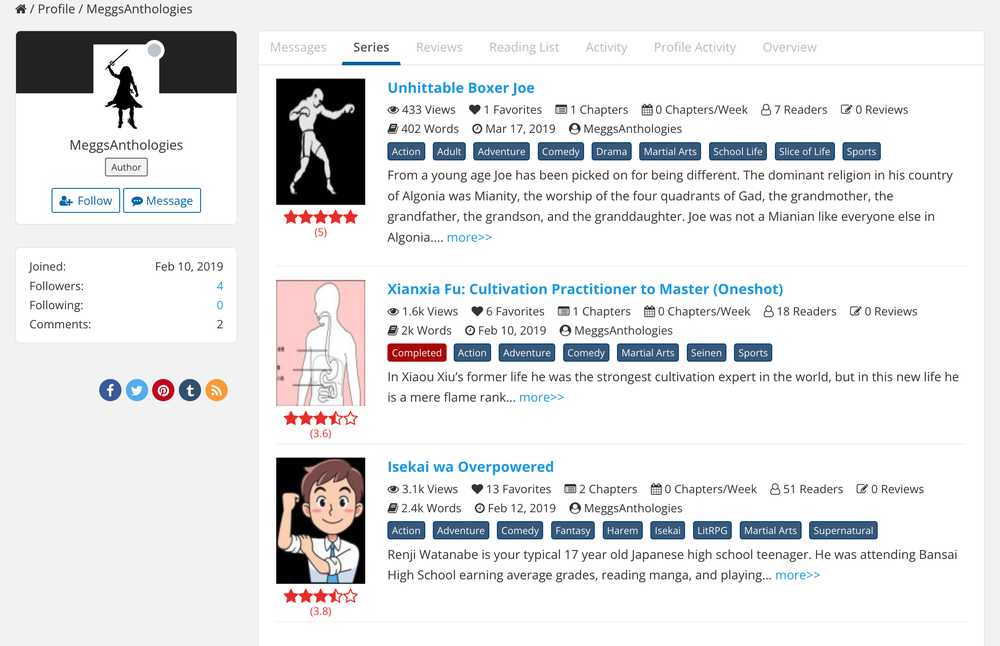This screenshot has width=1000, height=646.
Task: Expand Unhittable Boxer Joe description with more>>
Action: click(469, 237)
